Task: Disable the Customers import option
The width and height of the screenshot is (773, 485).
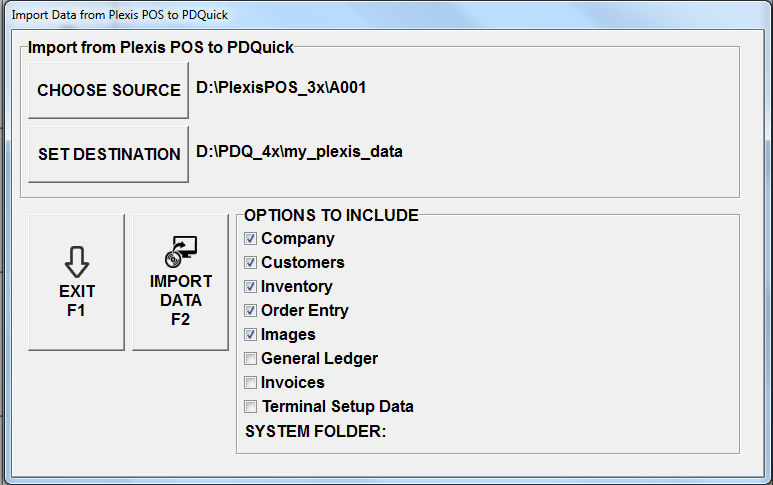Action: tap(251, 263)
